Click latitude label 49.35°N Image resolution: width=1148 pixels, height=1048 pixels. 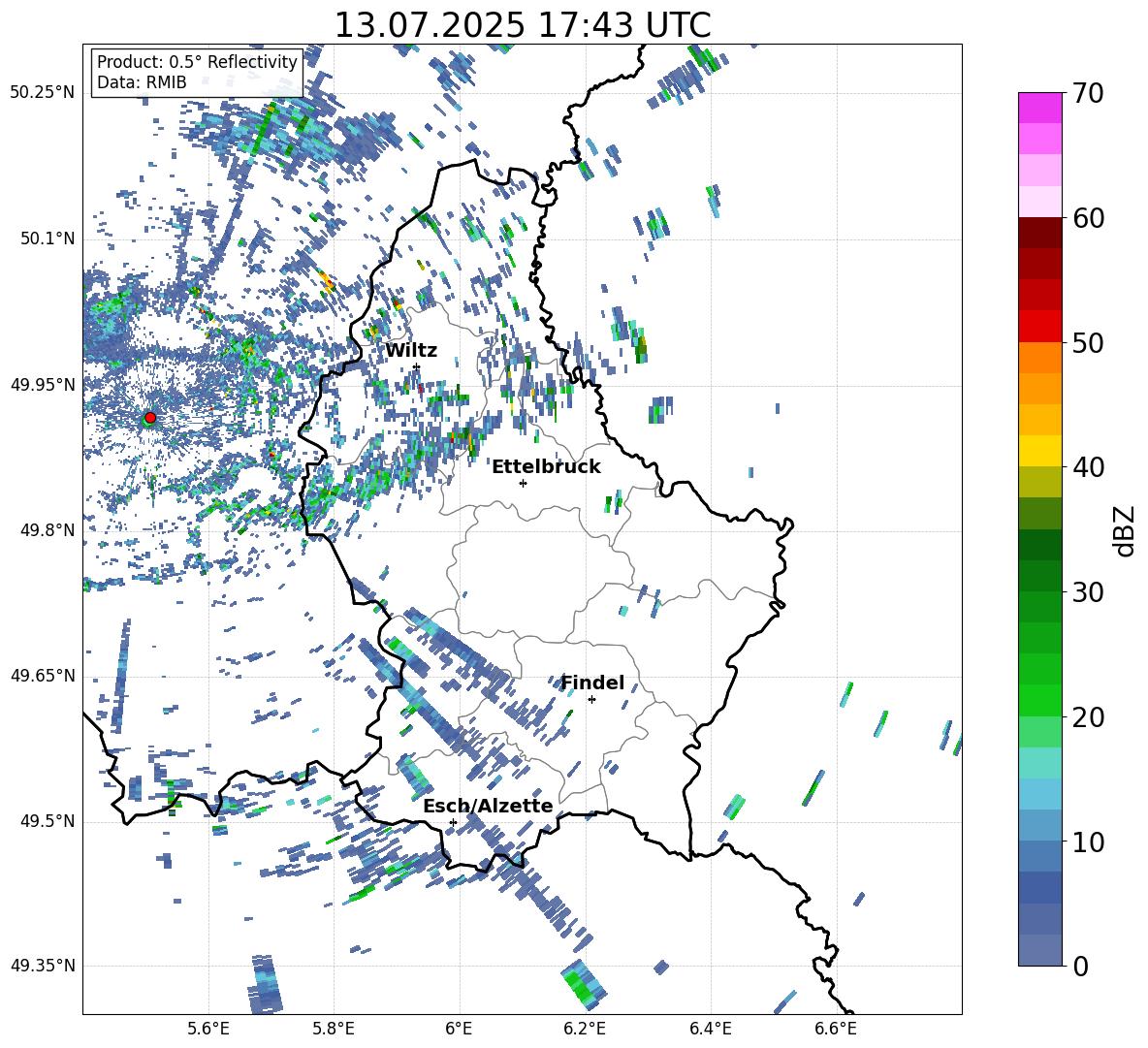pyautogui.click(x=43, y=966)
